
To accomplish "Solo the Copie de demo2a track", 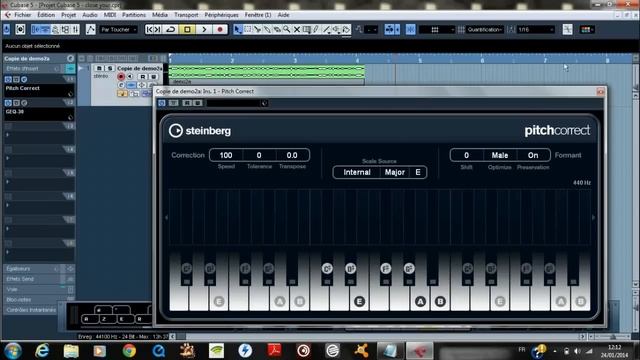I will [109, 68].
